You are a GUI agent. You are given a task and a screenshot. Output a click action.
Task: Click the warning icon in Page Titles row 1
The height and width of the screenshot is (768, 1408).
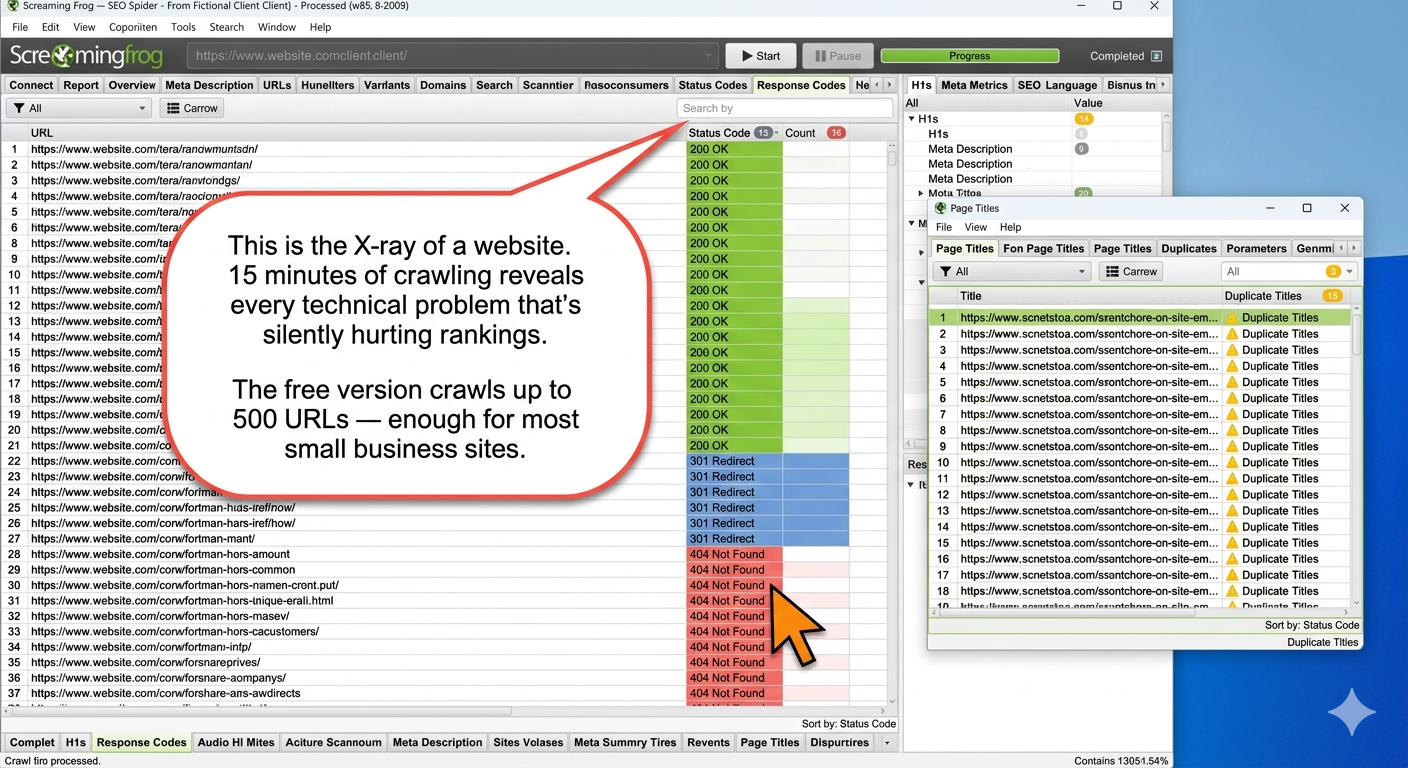pos(1232,318)
